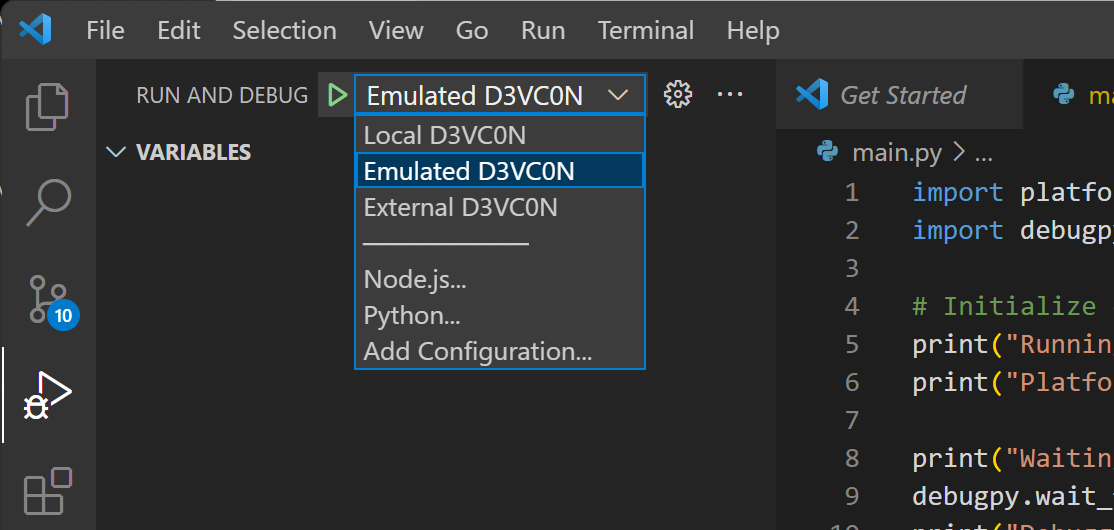Open Source Control with 10 changes
1114x530 pixels.
point(47,300)
